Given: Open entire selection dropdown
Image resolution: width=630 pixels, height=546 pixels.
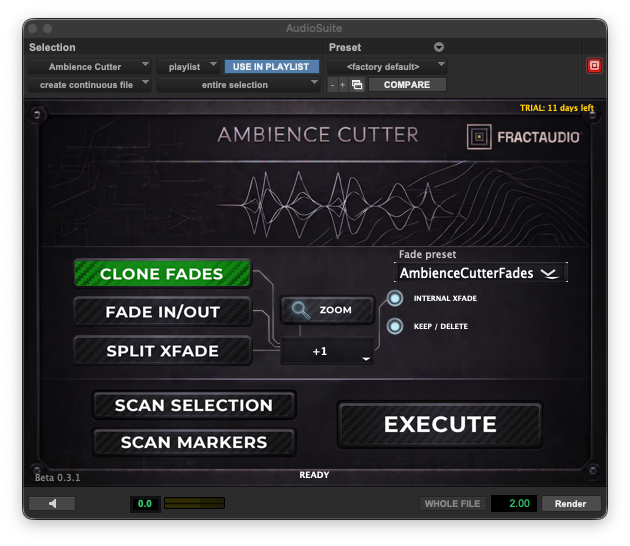Looking at the screenshot, I should pos(238,85).
